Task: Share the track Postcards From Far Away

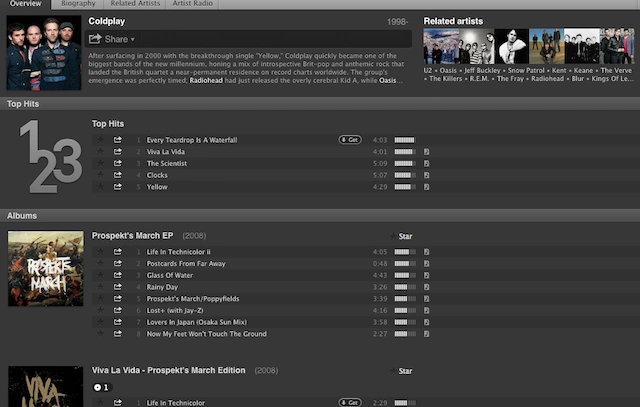Action: click(118, 264)
